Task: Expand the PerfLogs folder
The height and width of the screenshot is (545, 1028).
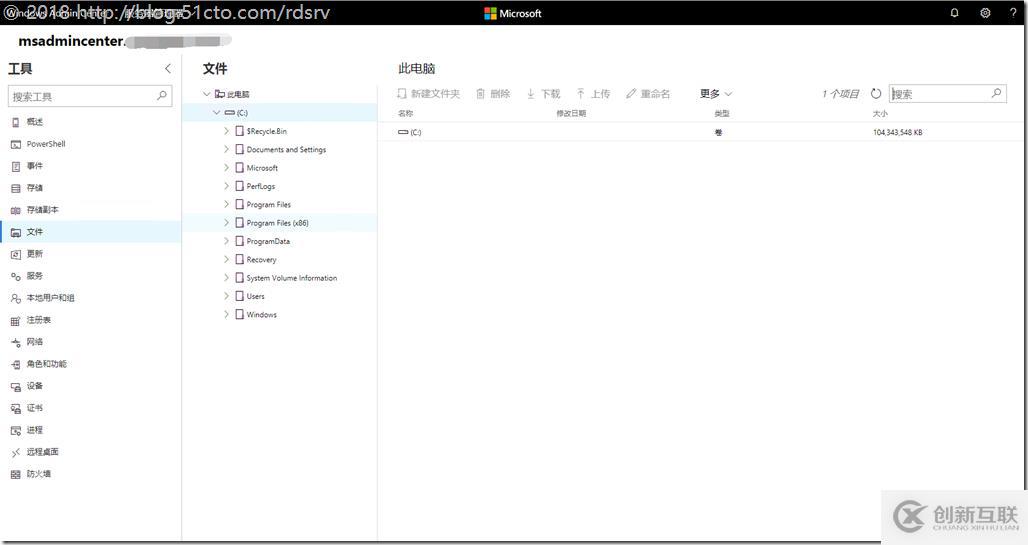Action: click(227, 186)
